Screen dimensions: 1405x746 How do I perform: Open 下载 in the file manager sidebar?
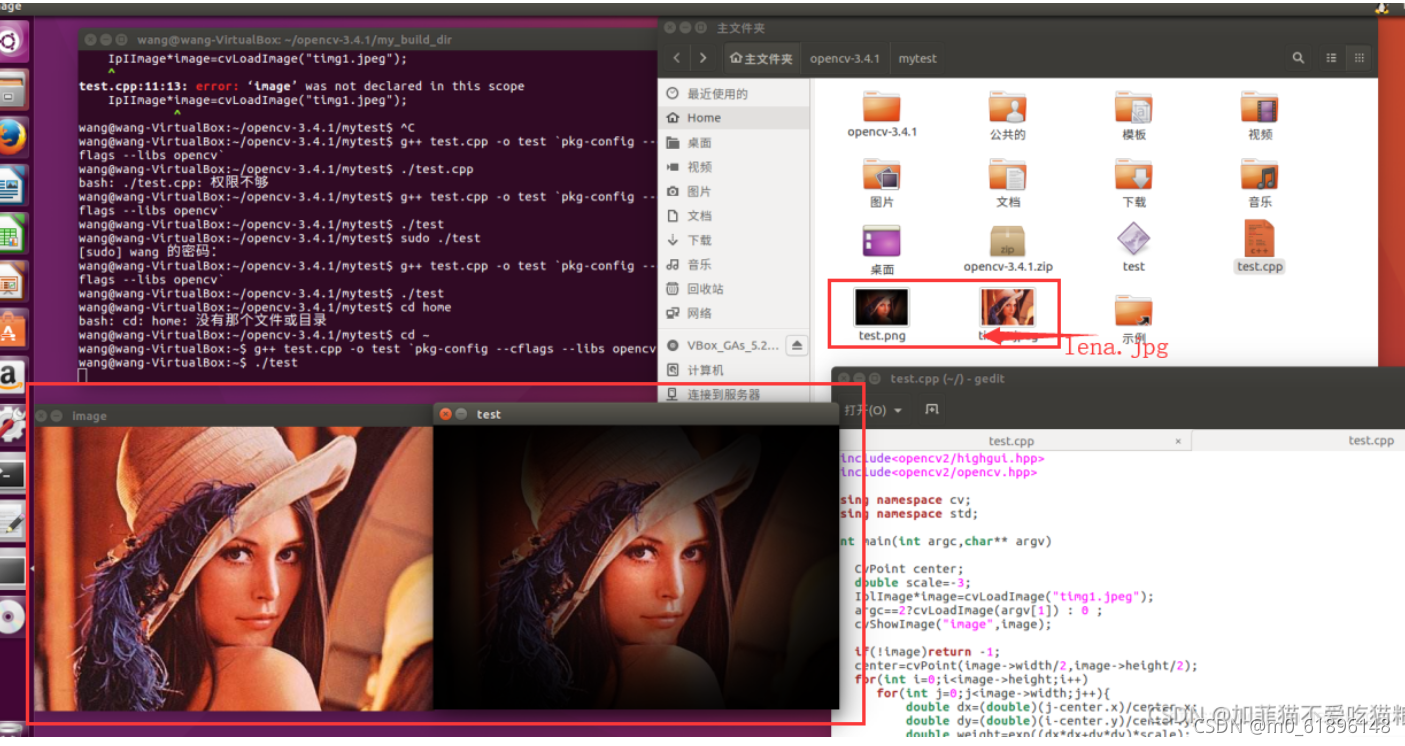tap(735, 240)
